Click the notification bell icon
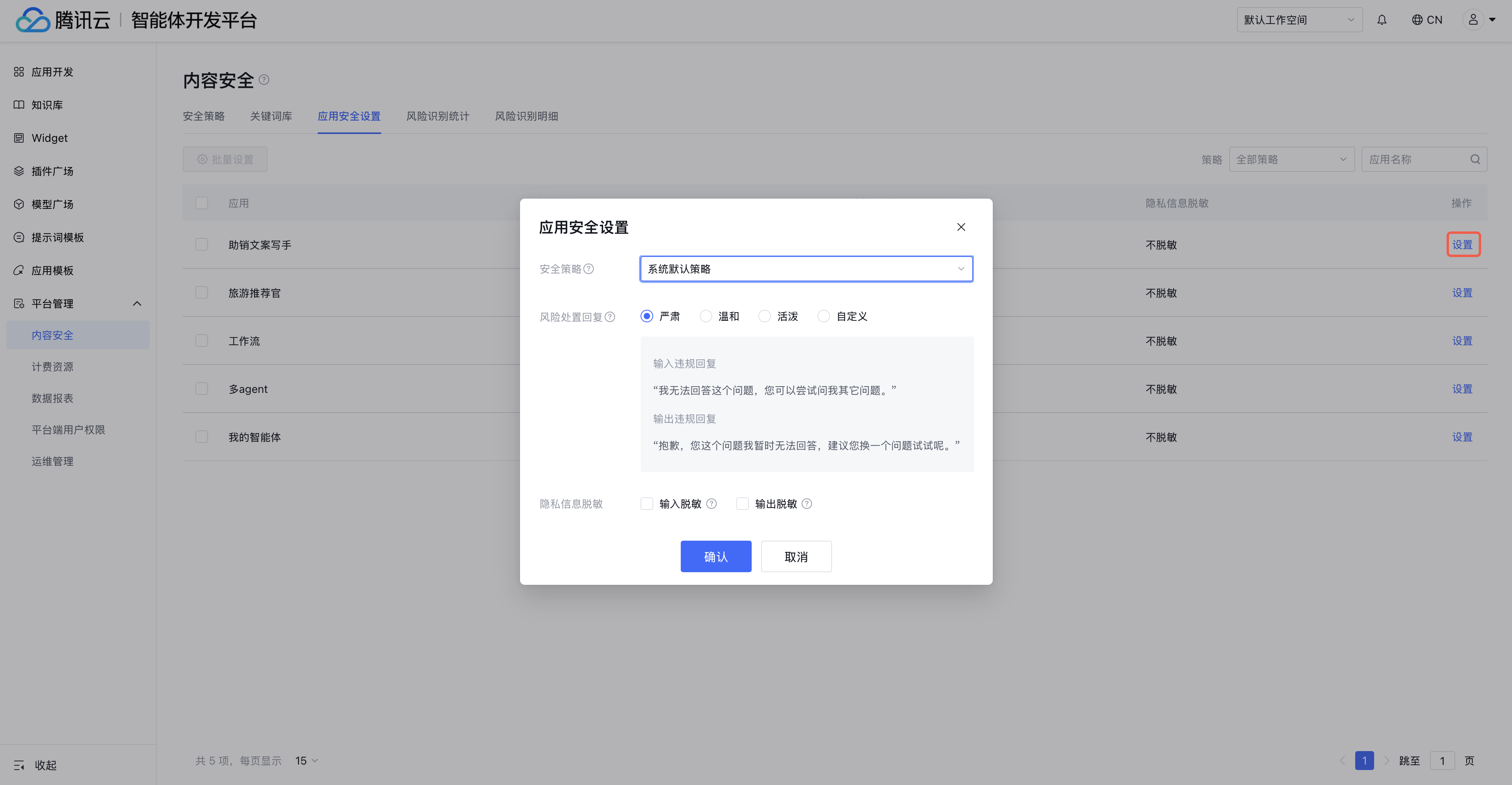 point(1382,20)
